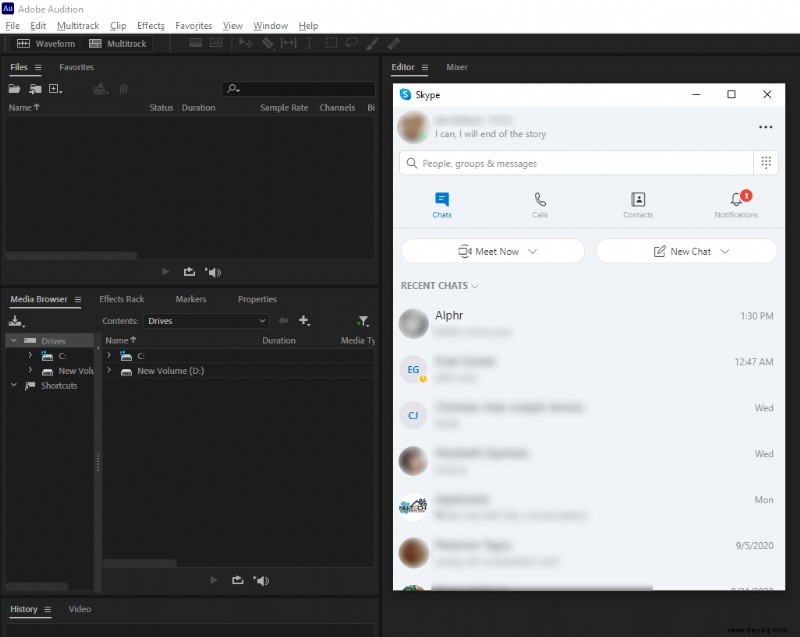The image size is (800, 637).
Task: Open Media Browser panel menu
Action: pos(78,299)
